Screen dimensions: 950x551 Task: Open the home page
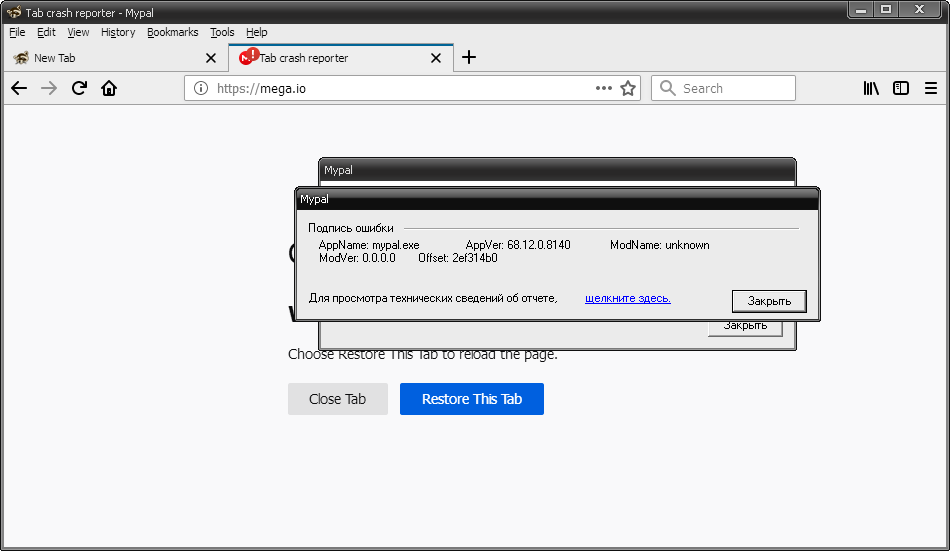(109, 88)
